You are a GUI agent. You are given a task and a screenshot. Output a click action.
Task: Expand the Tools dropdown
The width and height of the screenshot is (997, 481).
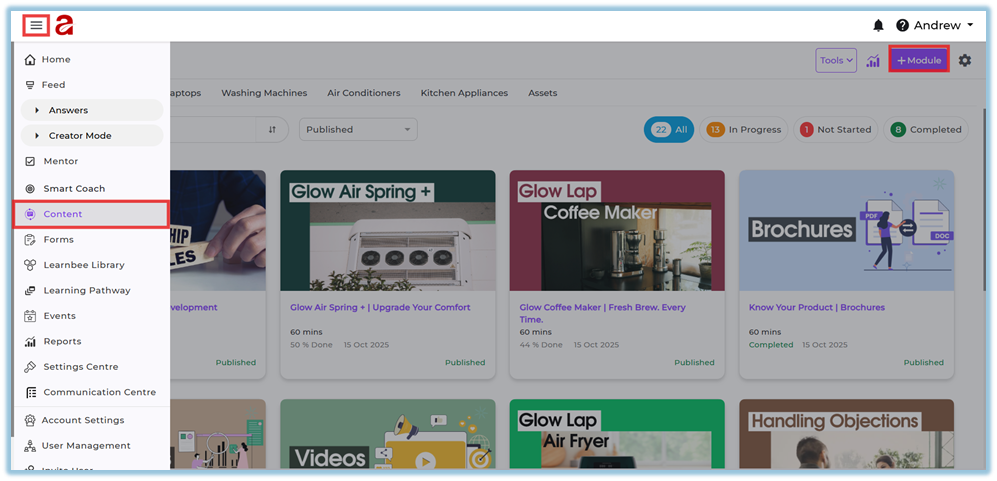pos(836,61)
